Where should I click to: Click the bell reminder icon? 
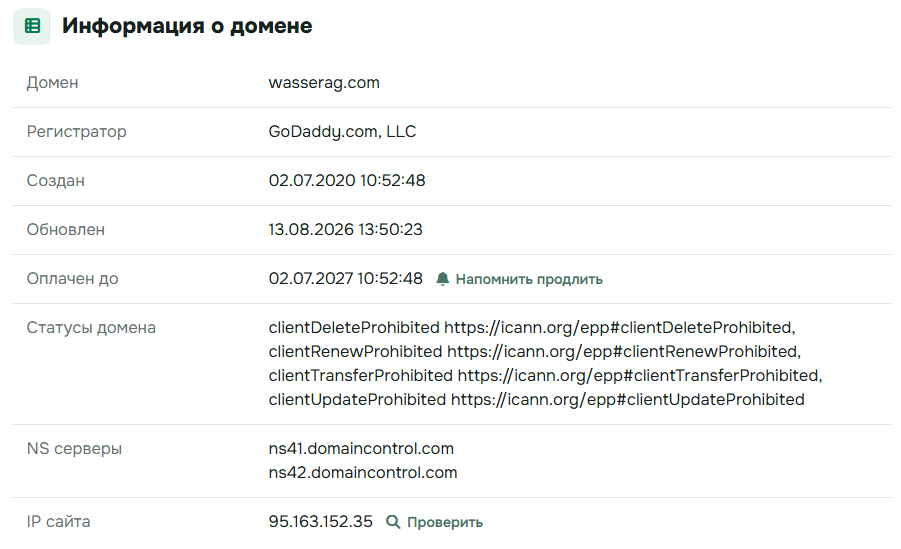point(442,279)
